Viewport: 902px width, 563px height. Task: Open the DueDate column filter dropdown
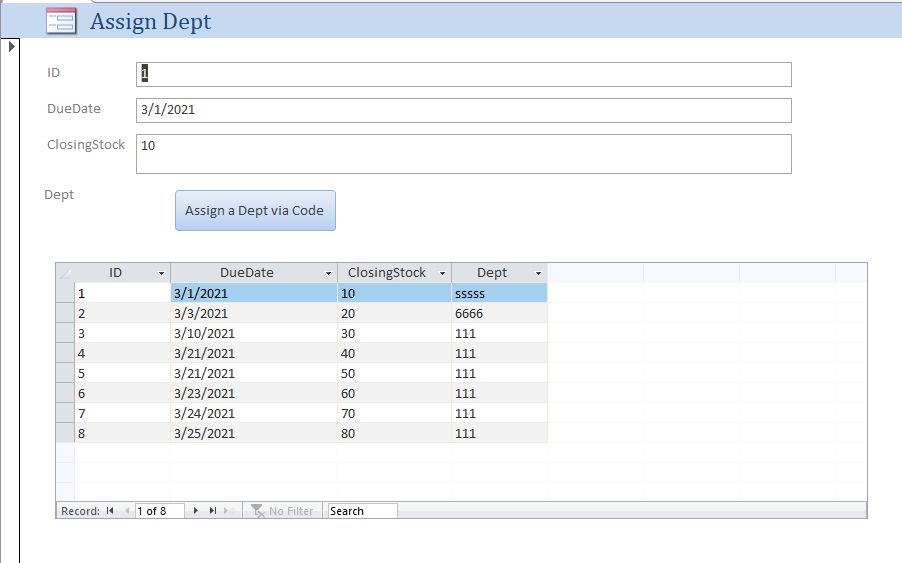click(328, 273)
